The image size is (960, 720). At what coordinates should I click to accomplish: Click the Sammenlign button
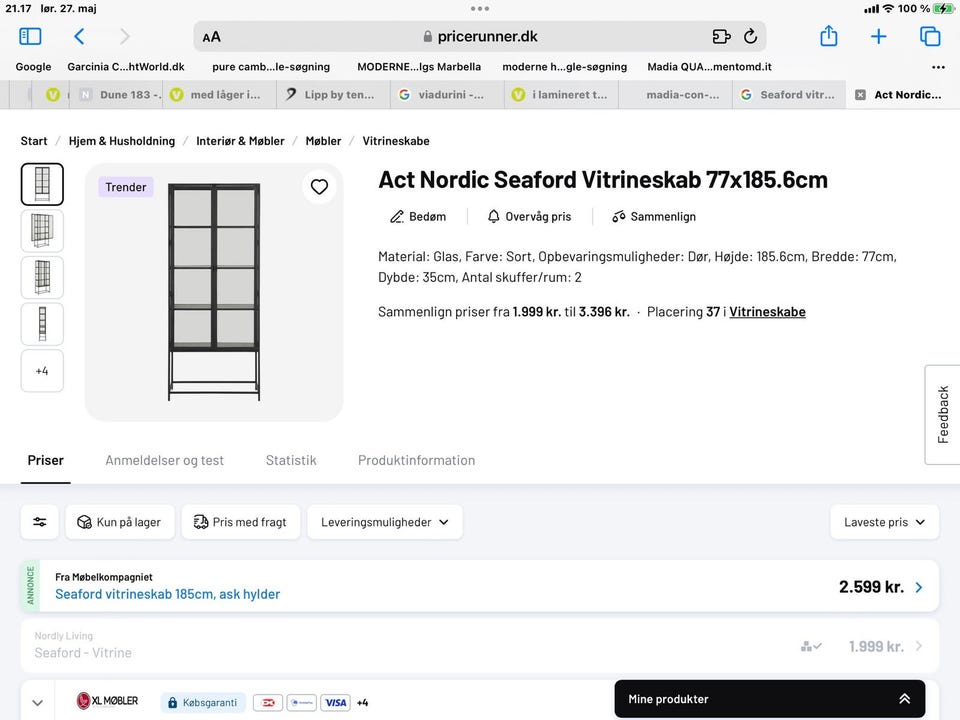click(654, 217)
